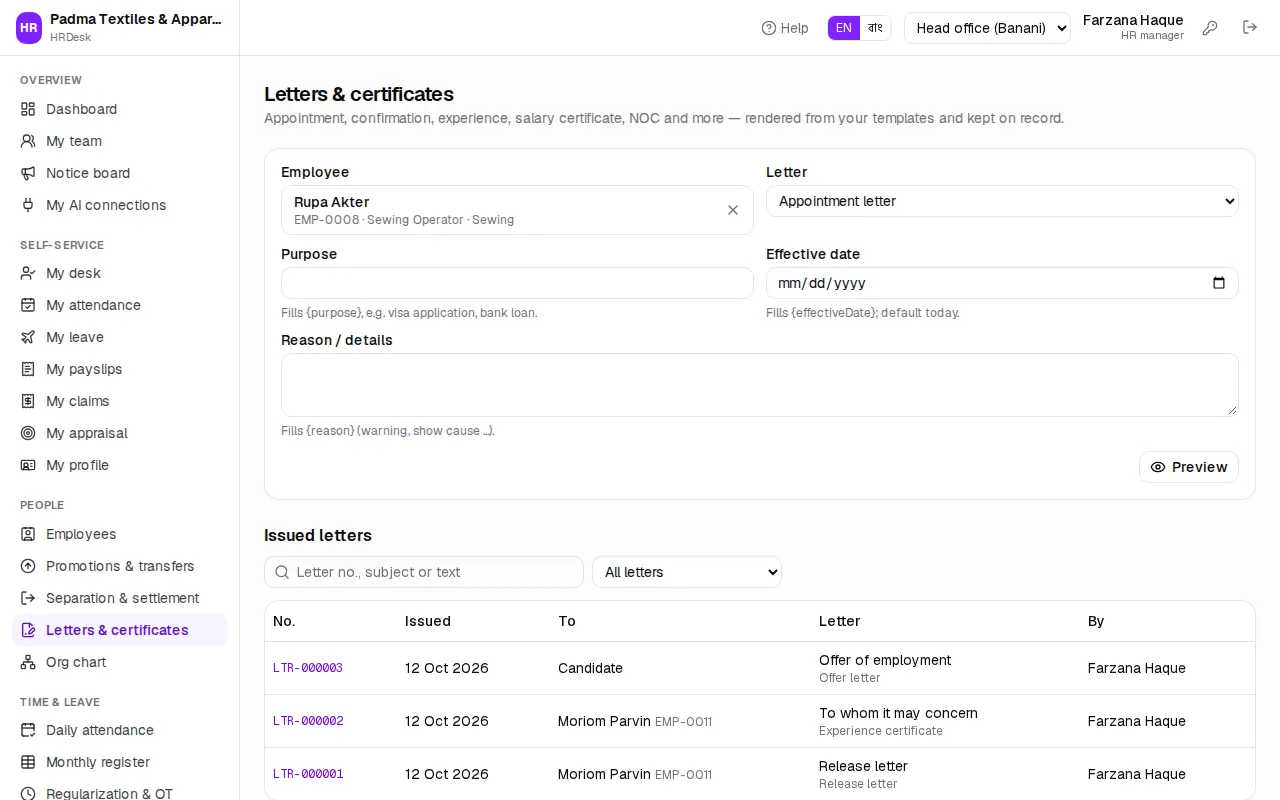Click the My appraisal target icon
Screen dimensions: 1280x800
coord(28,433)
